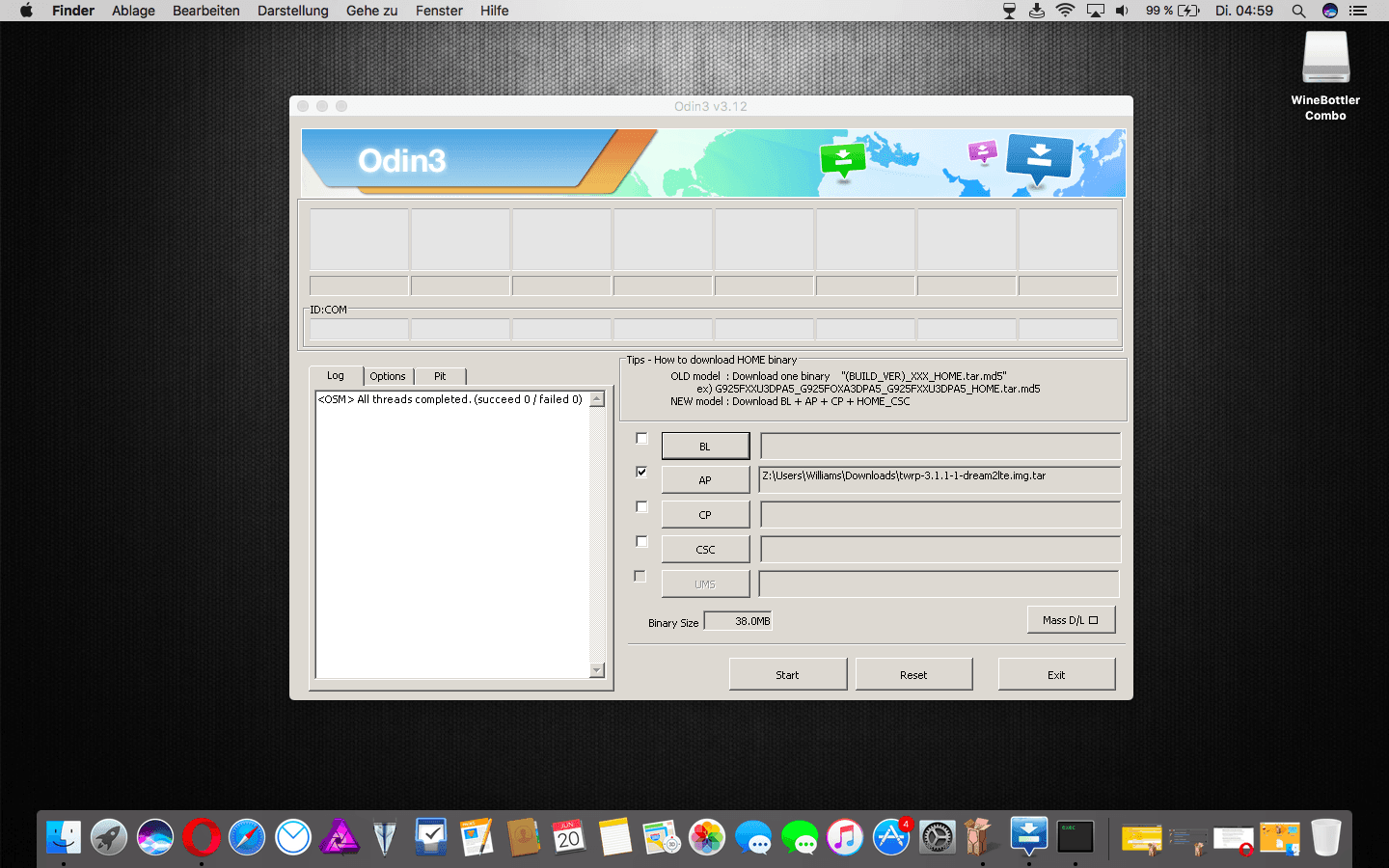Open Calendar icon showing 20

pyautogui.click(x=569, y=837)
